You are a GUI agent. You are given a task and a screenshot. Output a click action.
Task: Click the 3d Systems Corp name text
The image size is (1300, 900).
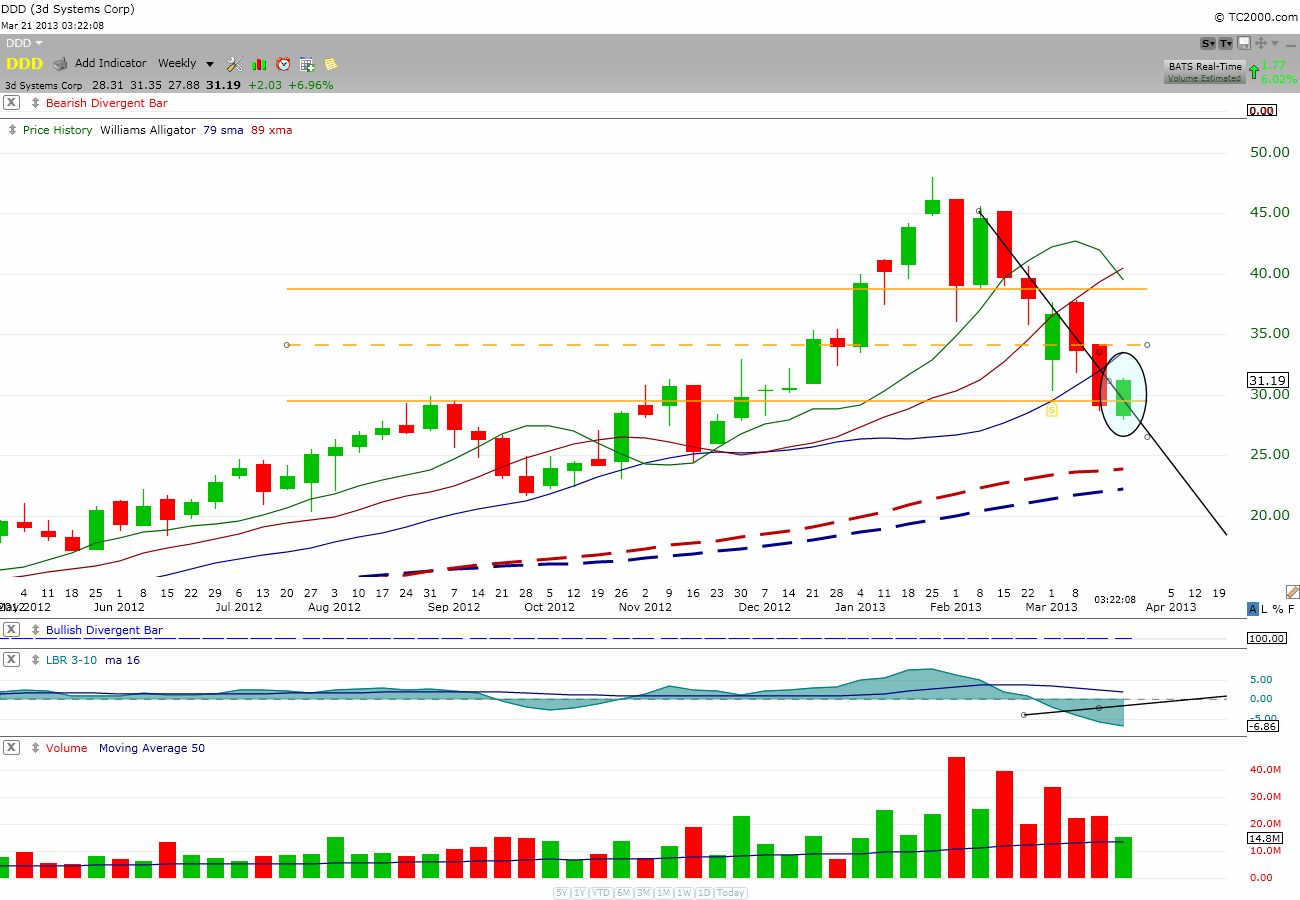pos(45,85)
